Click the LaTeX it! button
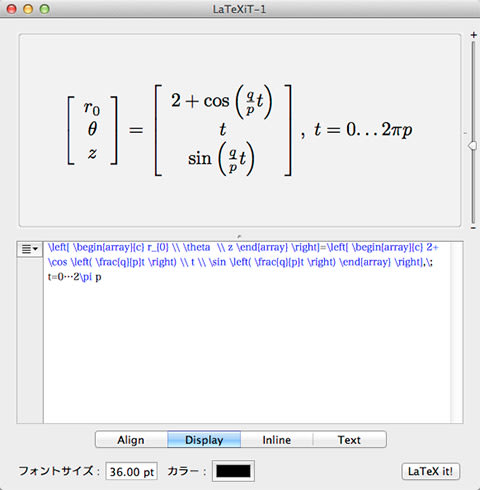 click(x=430, y=471)
